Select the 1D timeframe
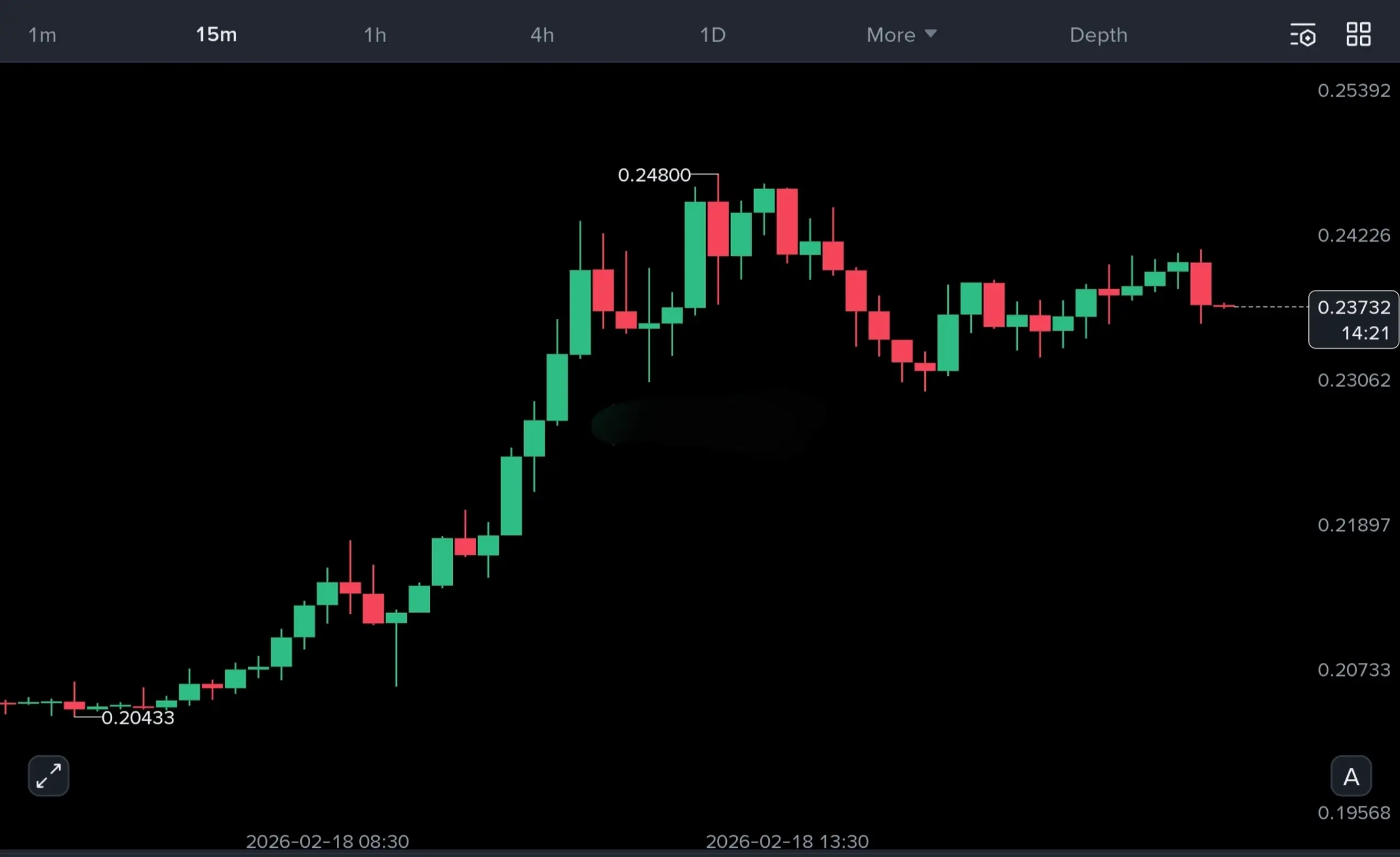Image resolution: width=1400 pixels, height=857 pixels. pos(713,35)
